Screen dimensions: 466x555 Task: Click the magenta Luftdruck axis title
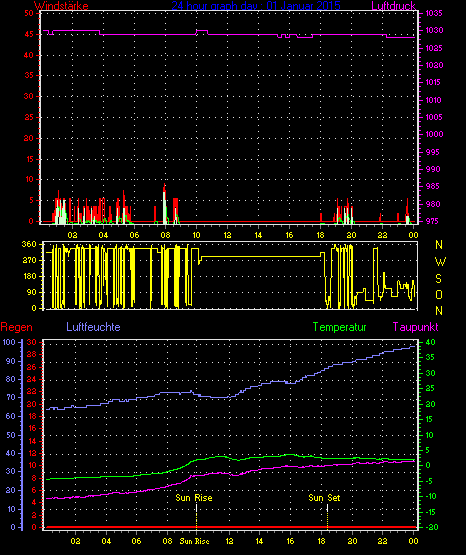(x=393, y=6)
